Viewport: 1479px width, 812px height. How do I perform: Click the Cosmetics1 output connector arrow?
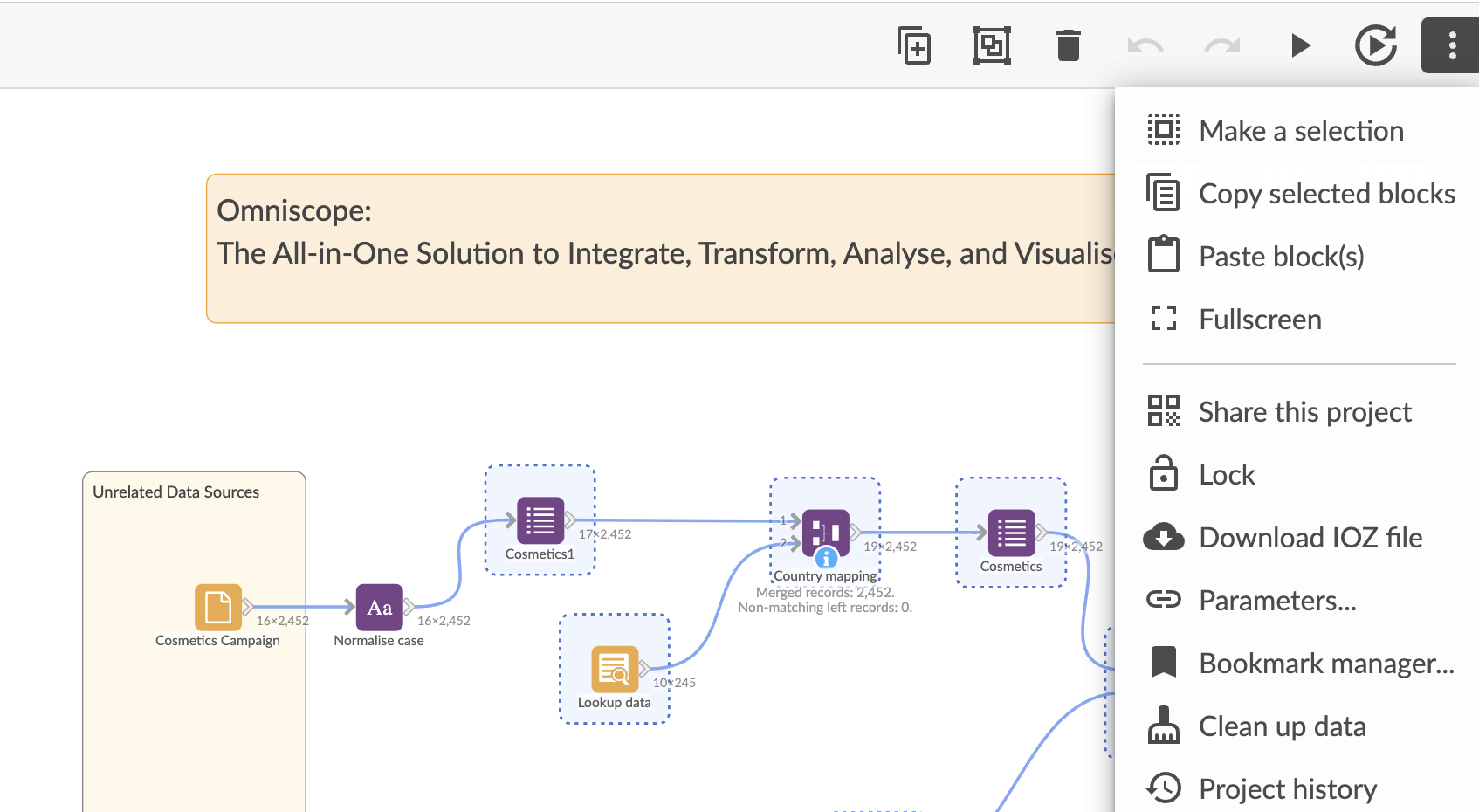[x=571, y=520]
